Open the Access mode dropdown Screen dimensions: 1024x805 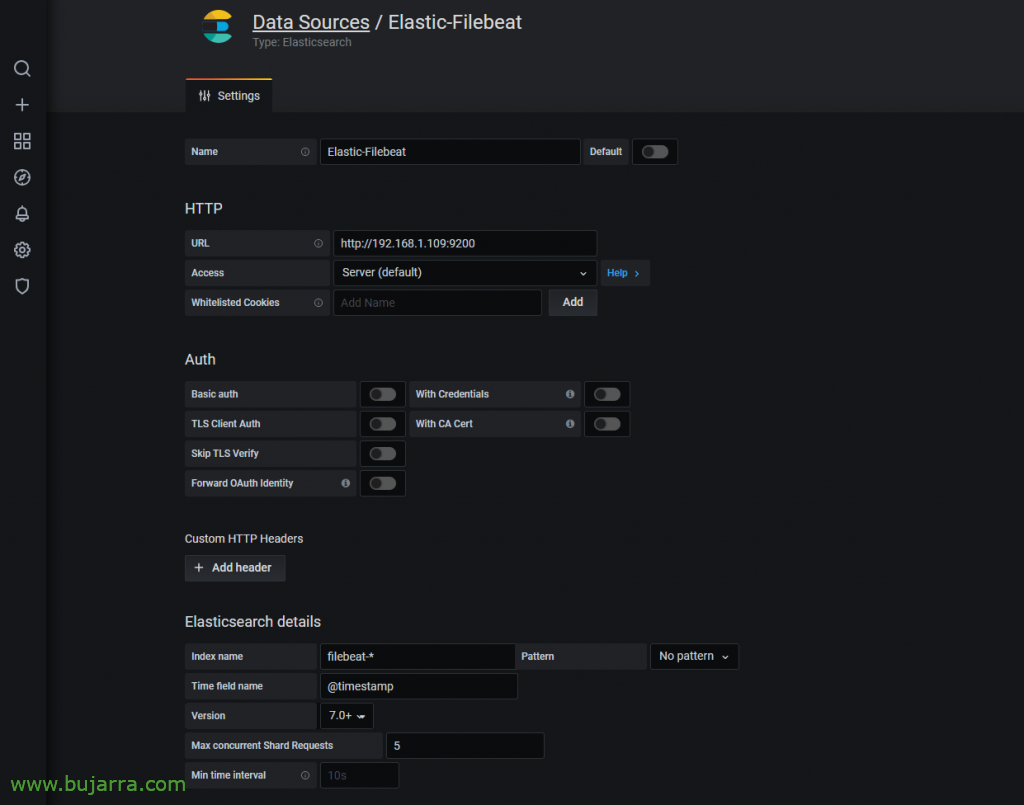tap(464, 272)
